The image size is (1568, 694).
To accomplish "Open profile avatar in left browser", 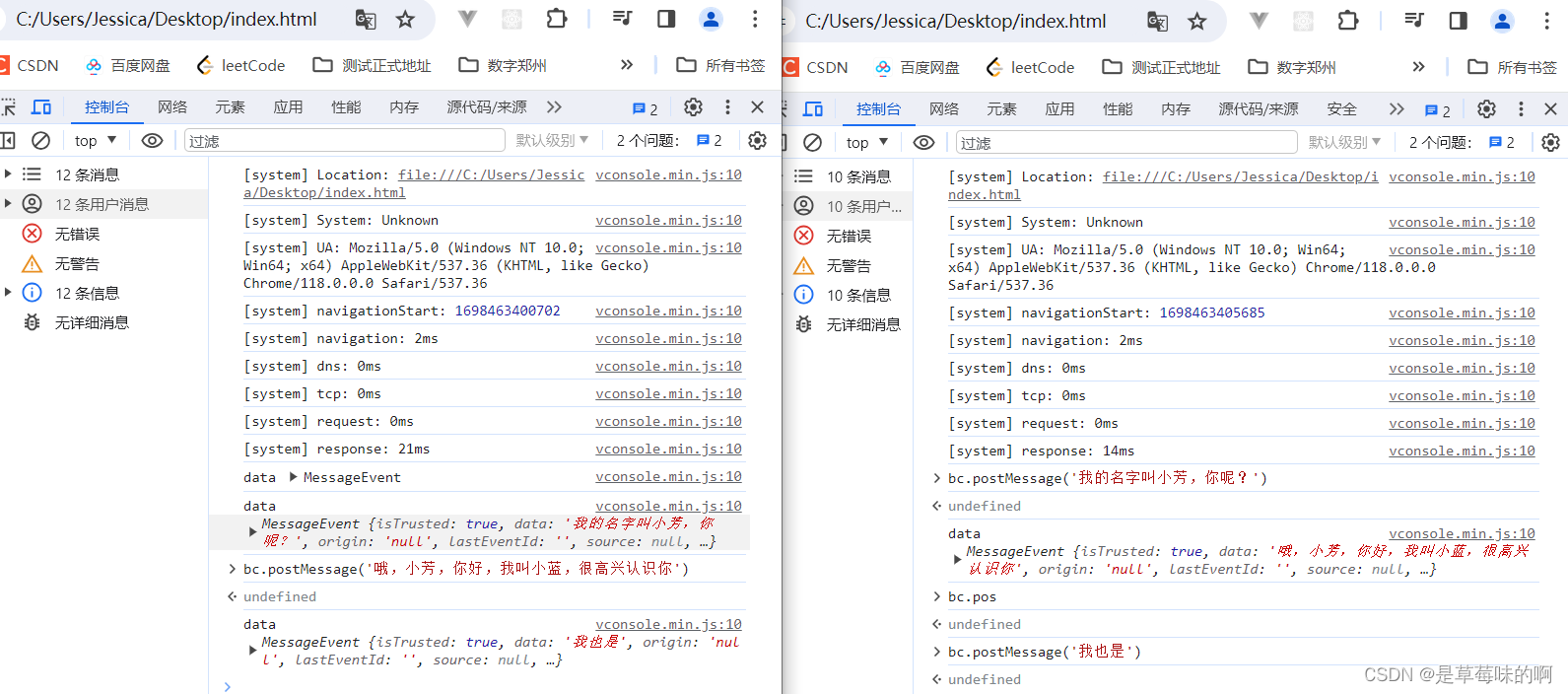I will (x=711, y=19).
